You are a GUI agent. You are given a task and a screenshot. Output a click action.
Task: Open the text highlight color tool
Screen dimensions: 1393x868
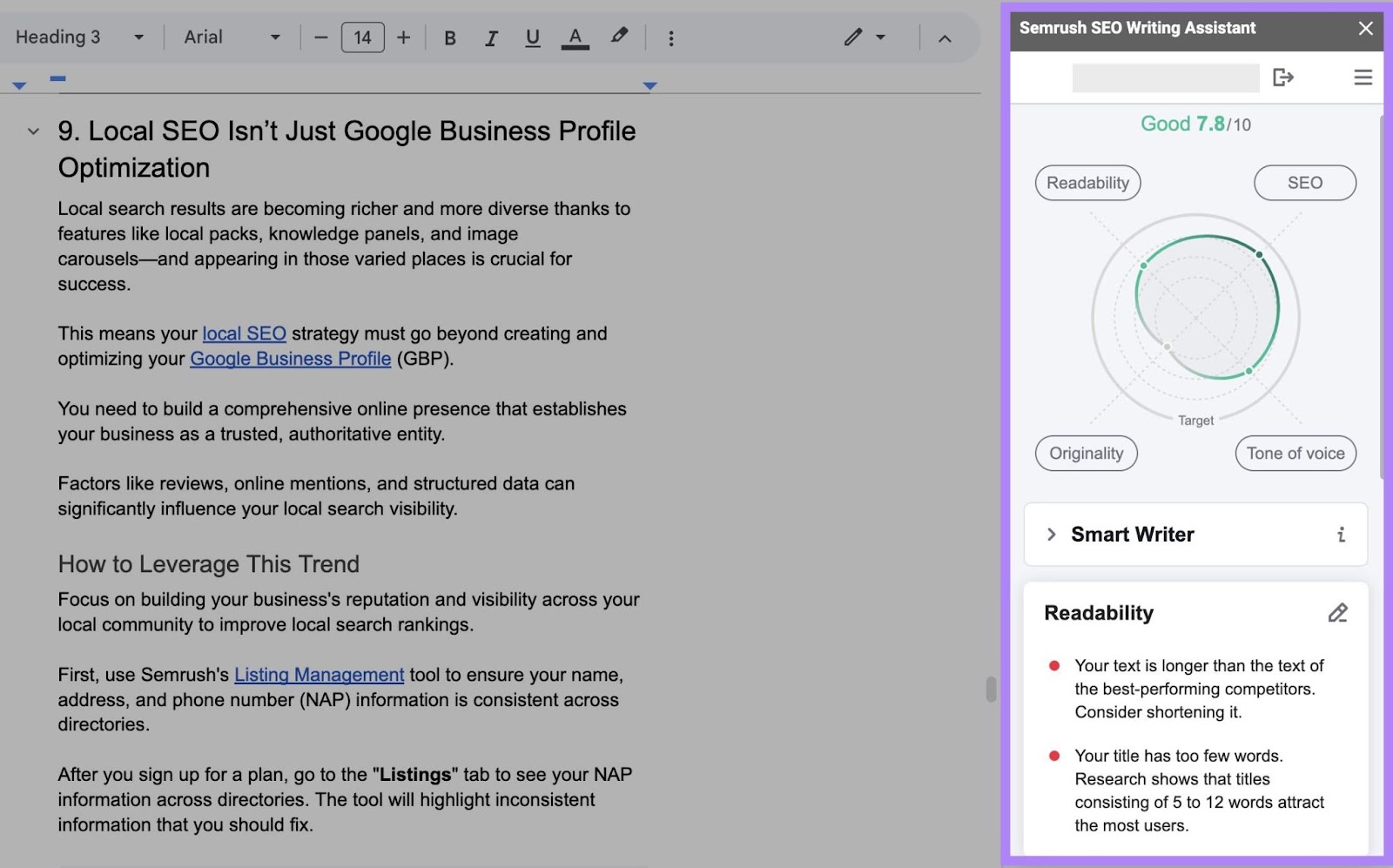click(x=618, y=37)
